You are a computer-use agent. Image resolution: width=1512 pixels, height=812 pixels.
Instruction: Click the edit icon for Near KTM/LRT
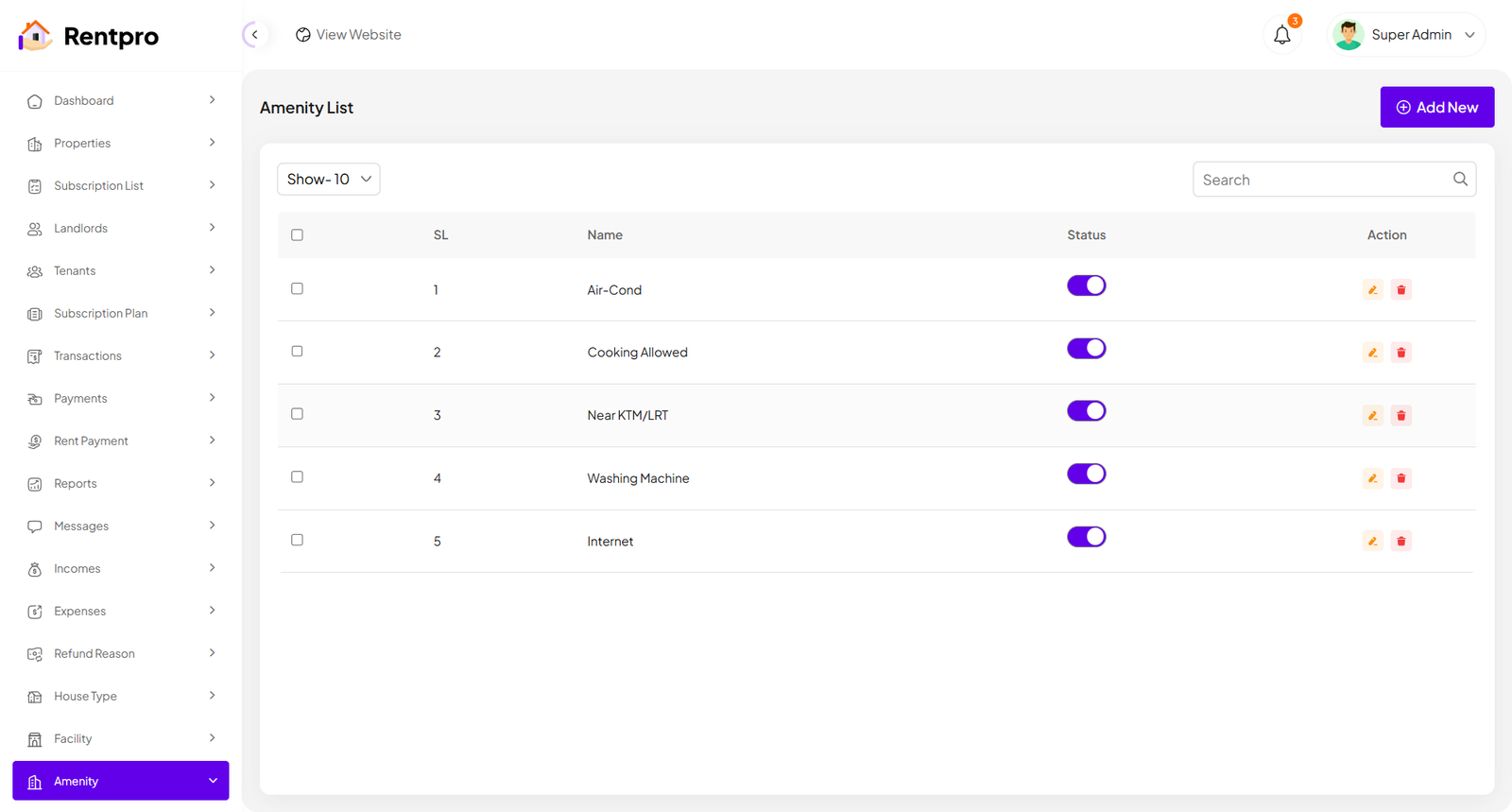(1372, 416)
